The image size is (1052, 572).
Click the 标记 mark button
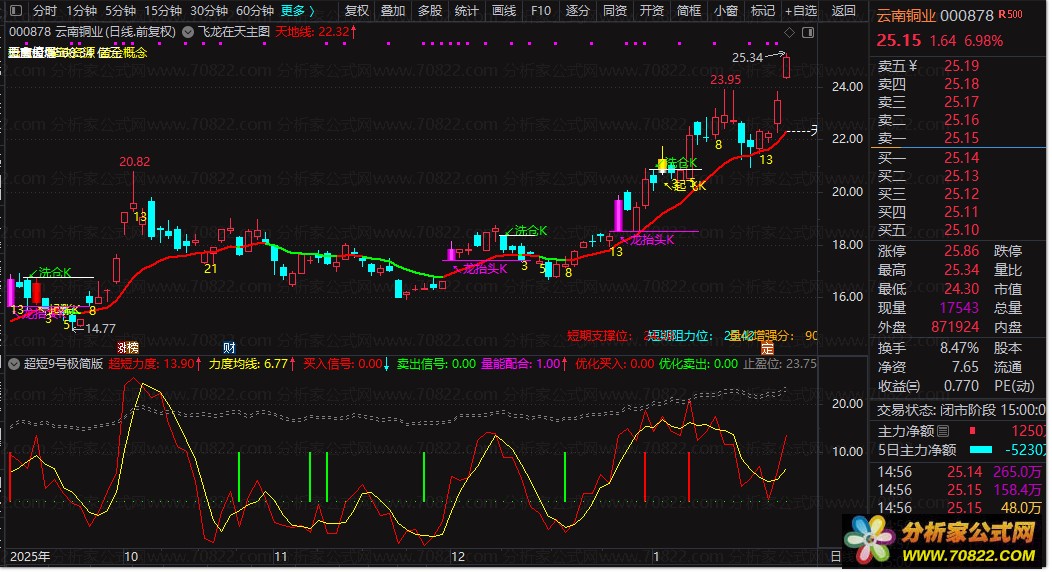tap(762, 11)
